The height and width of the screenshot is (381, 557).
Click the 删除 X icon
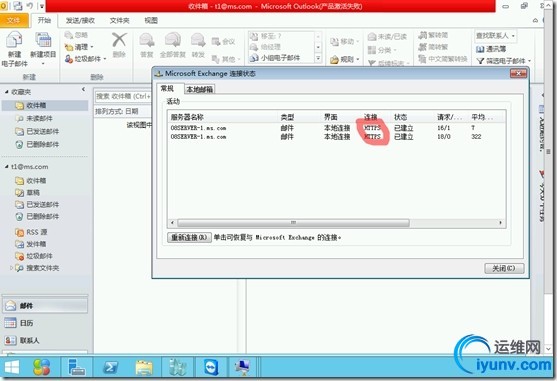click(119, 40)
